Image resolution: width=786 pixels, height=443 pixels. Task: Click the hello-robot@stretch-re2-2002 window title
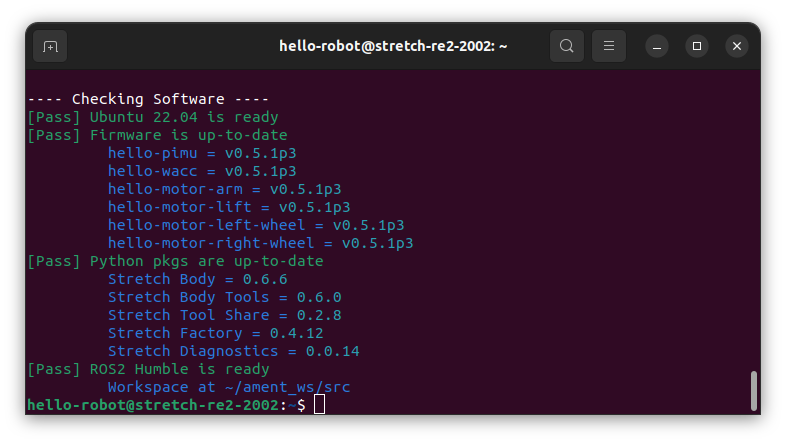[393, 46]
